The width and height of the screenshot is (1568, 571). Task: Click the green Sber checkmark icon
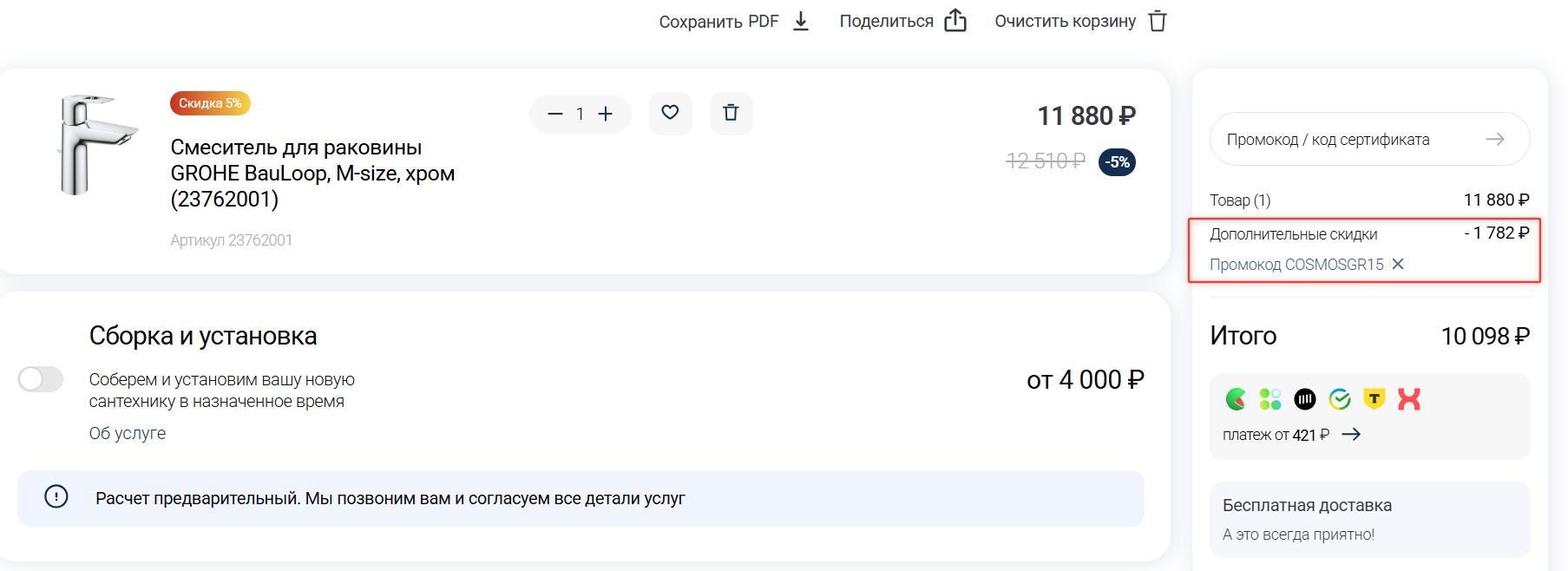(x=1340, y=399)
